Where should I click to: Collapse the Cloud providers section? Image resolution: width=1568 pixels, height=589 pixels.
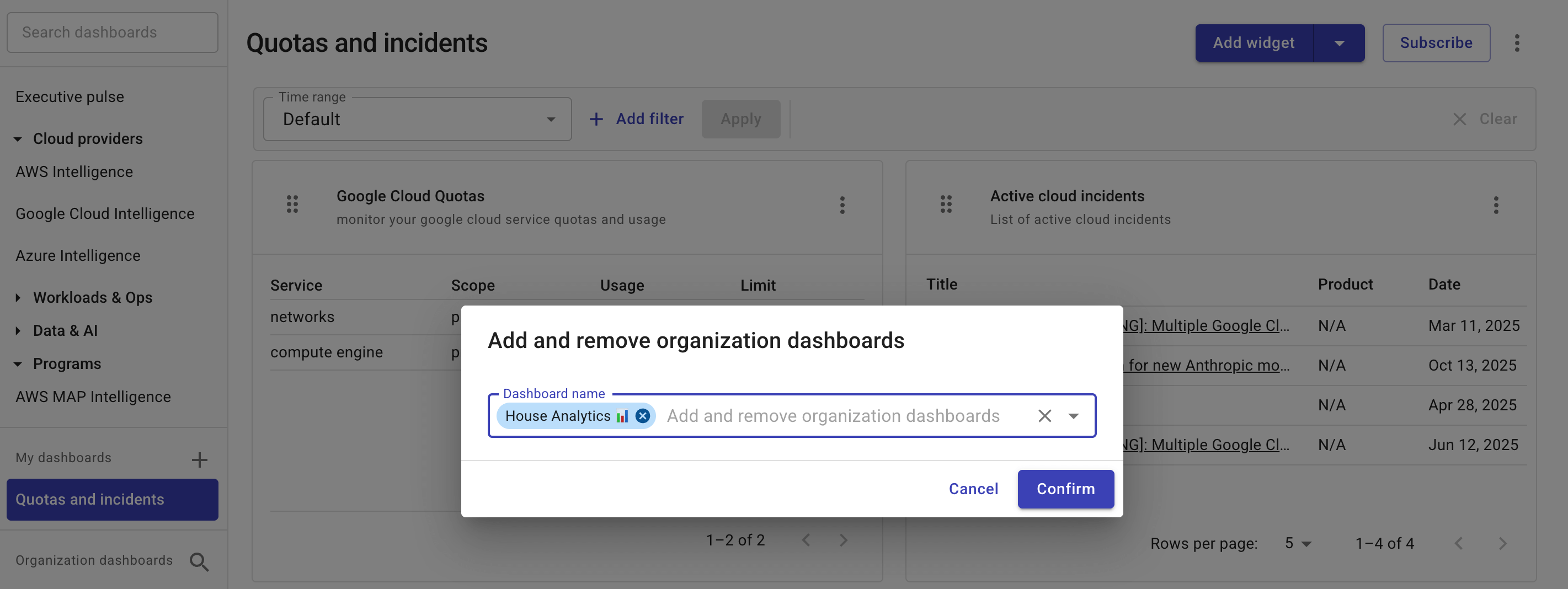(18, 140)
